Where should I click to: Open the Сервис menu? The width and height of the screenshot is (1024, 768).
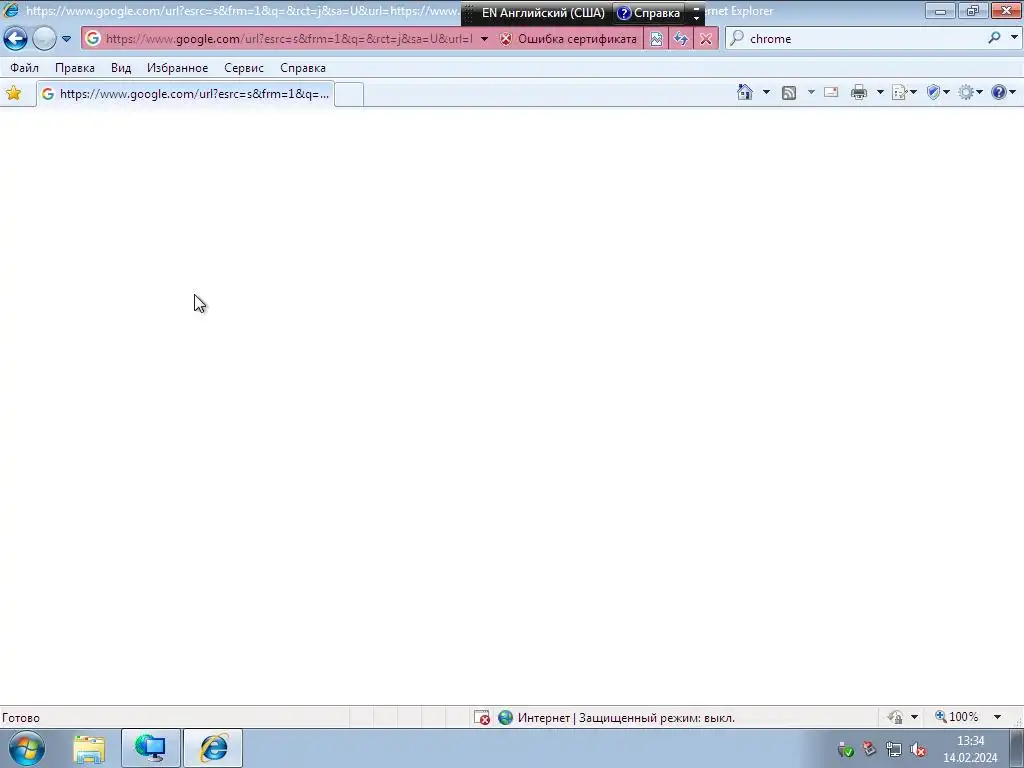point(244,68)
